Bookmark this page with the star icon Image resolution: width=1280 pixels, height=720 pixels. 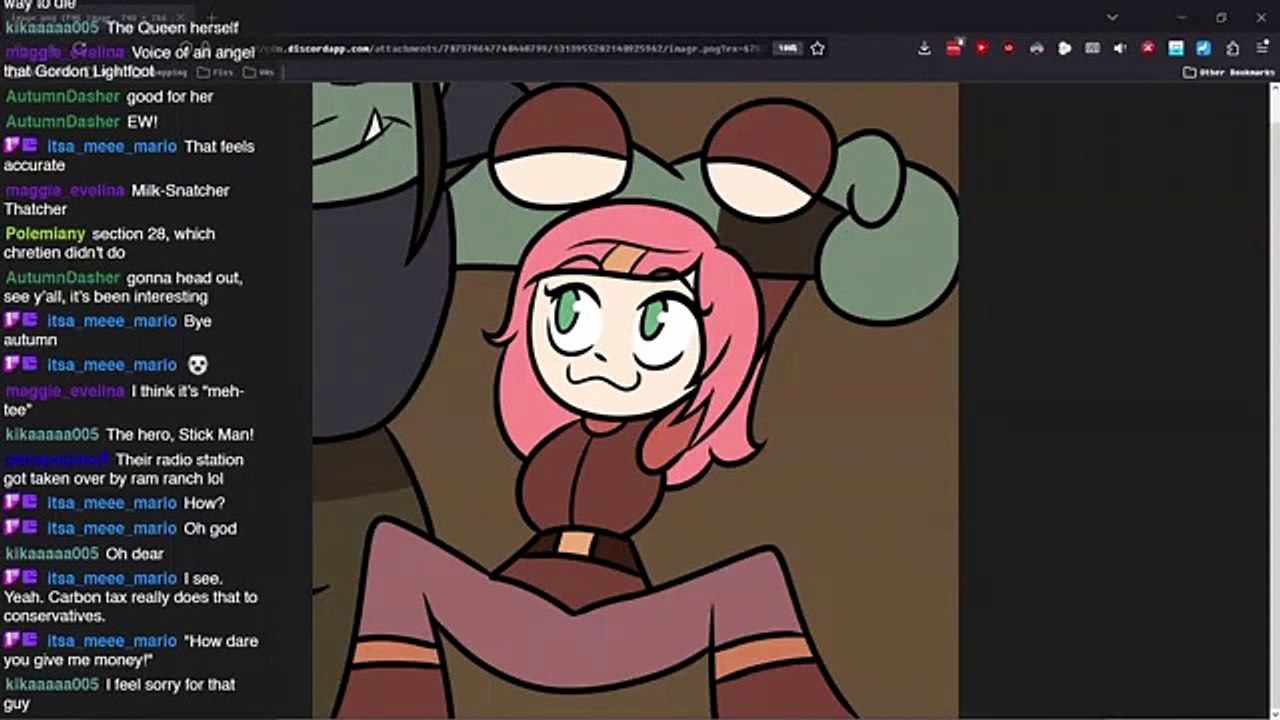click(x=818, y=48)
